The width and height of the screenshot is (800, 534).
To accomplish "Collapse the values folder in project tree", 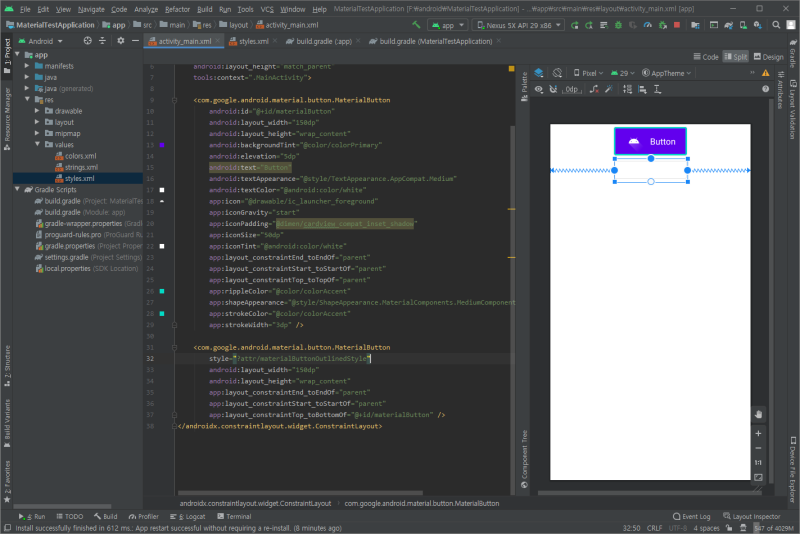I will [x=39, y=144].
